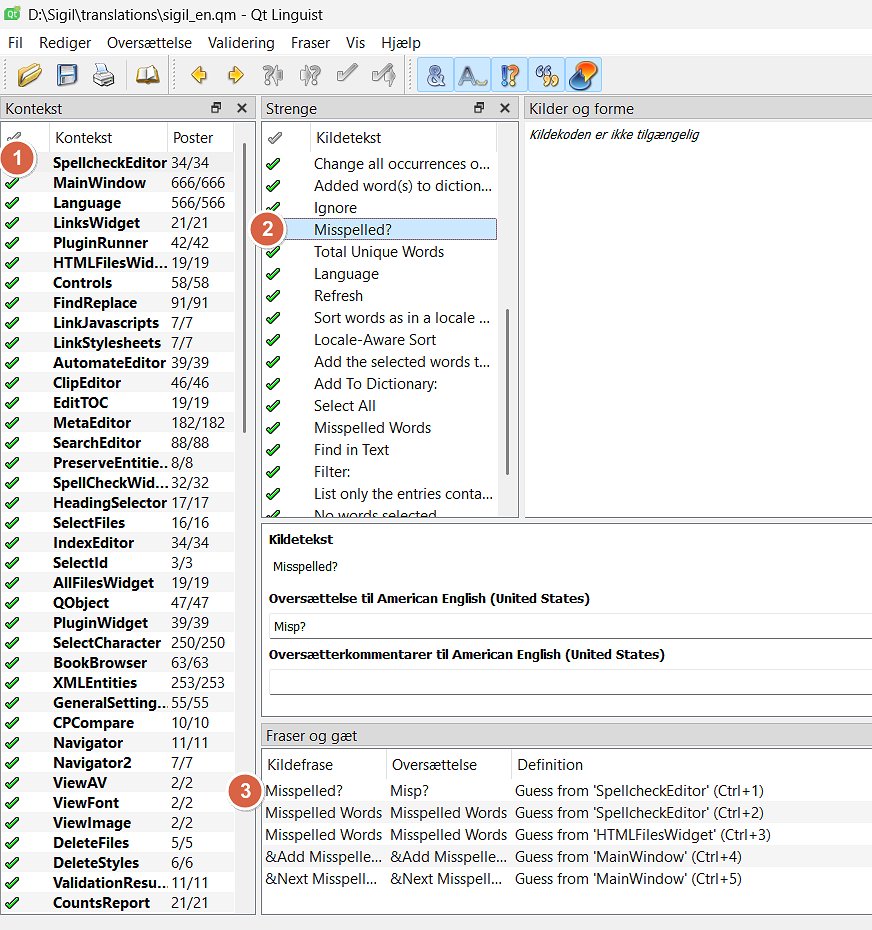The height and width of the screenshot is (930, 872).
Task: Click the Open file folder icon
Action: 30,75
